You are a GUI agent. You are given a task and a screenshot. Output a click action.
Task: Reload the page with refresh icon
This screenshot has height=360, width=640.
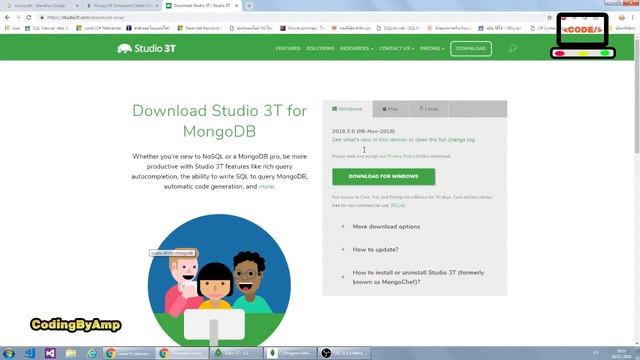click(29, 18)
